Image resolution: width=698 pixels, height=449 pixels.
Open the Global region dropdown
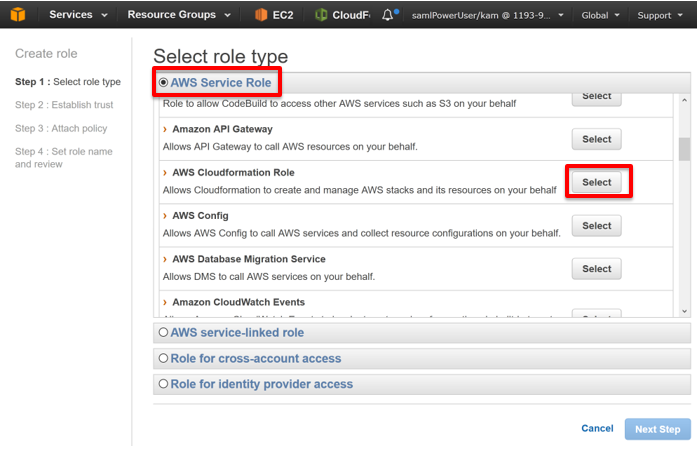click(x=600, y=15)
